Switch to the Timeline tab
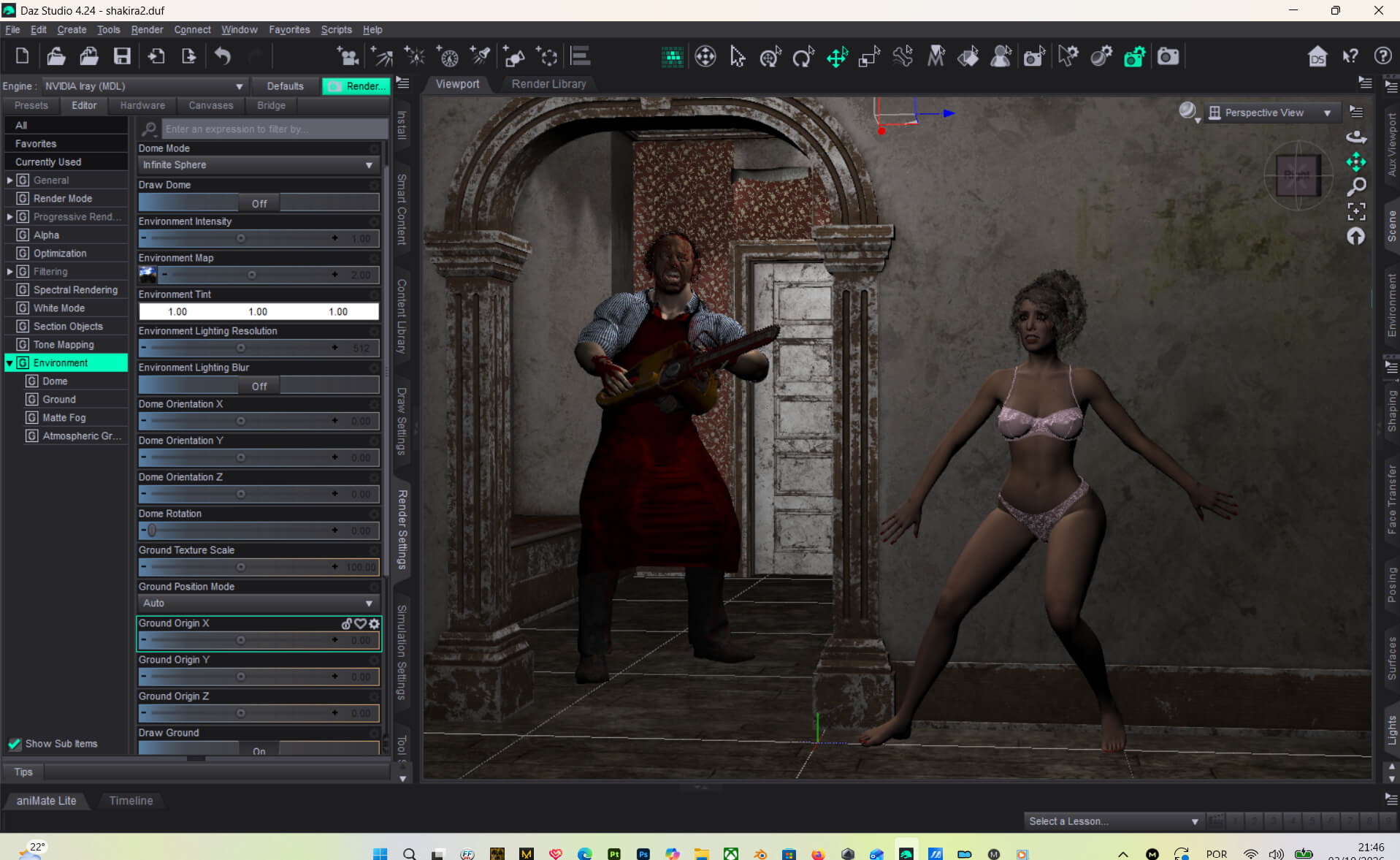The height and width of the screenshot is (860, 1400). coord(131,801)
